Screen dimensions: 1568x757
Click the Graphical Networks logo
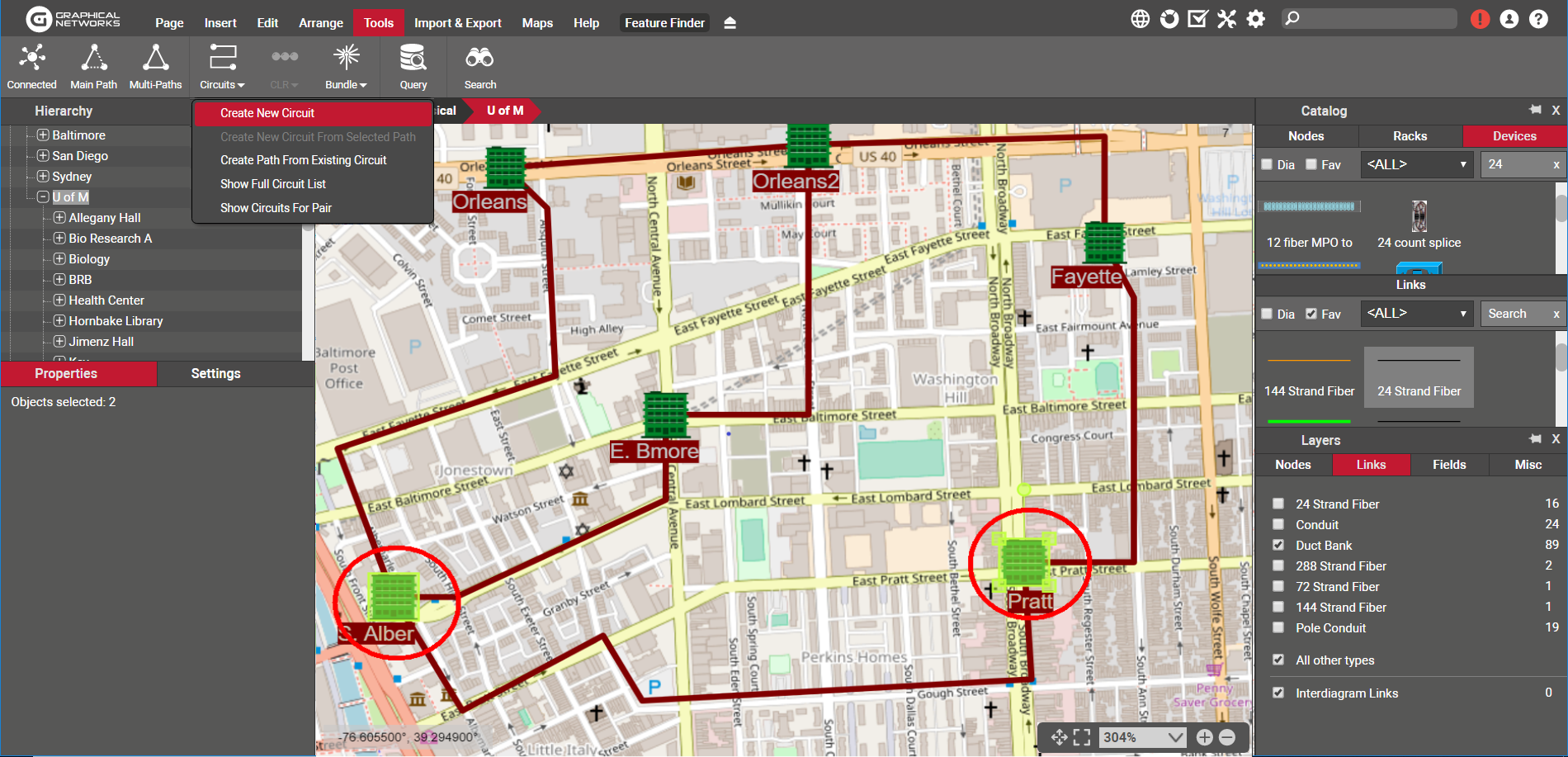tap(73, 18)
